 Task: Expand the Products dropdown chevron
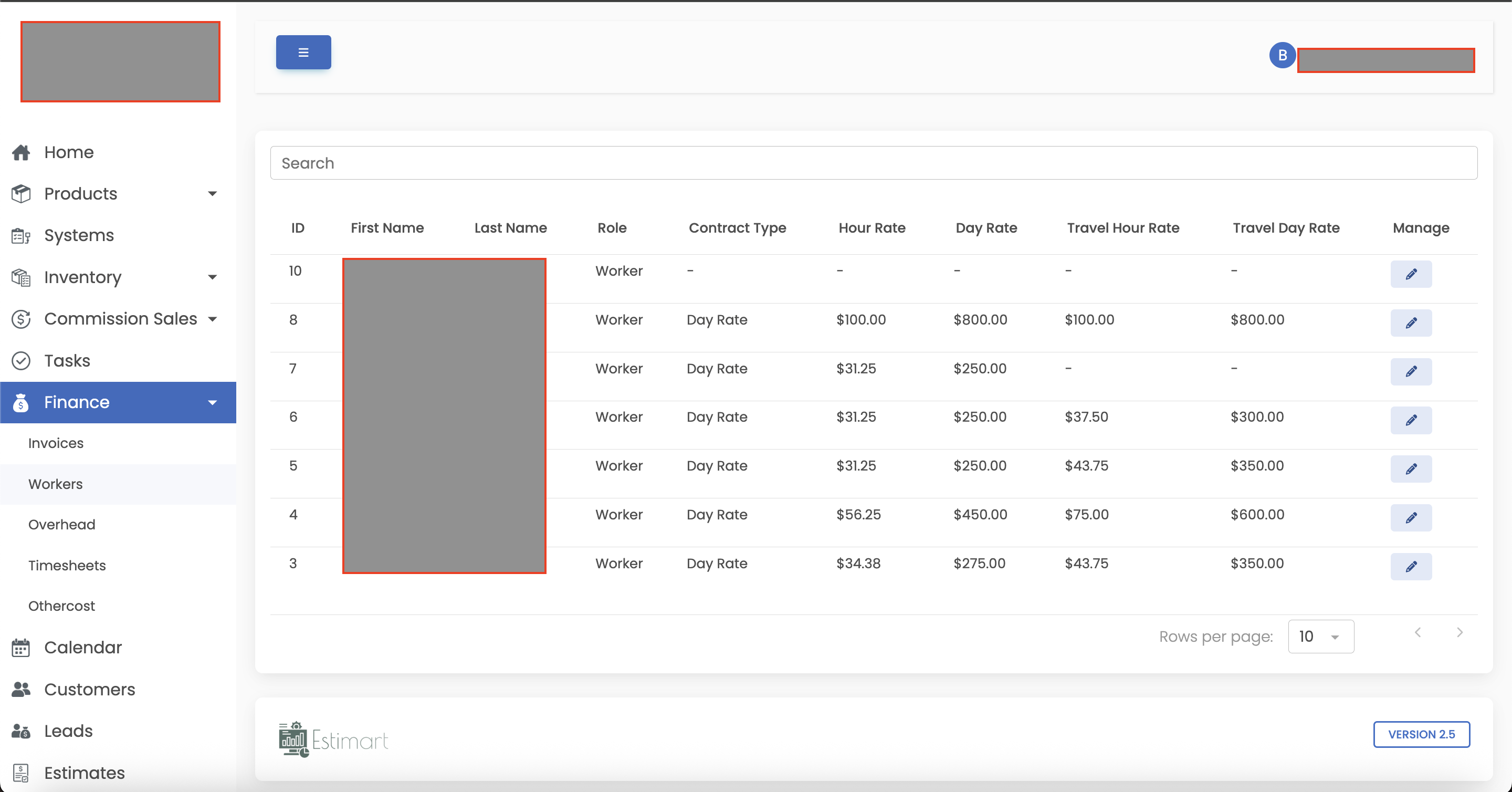[213, 194]
